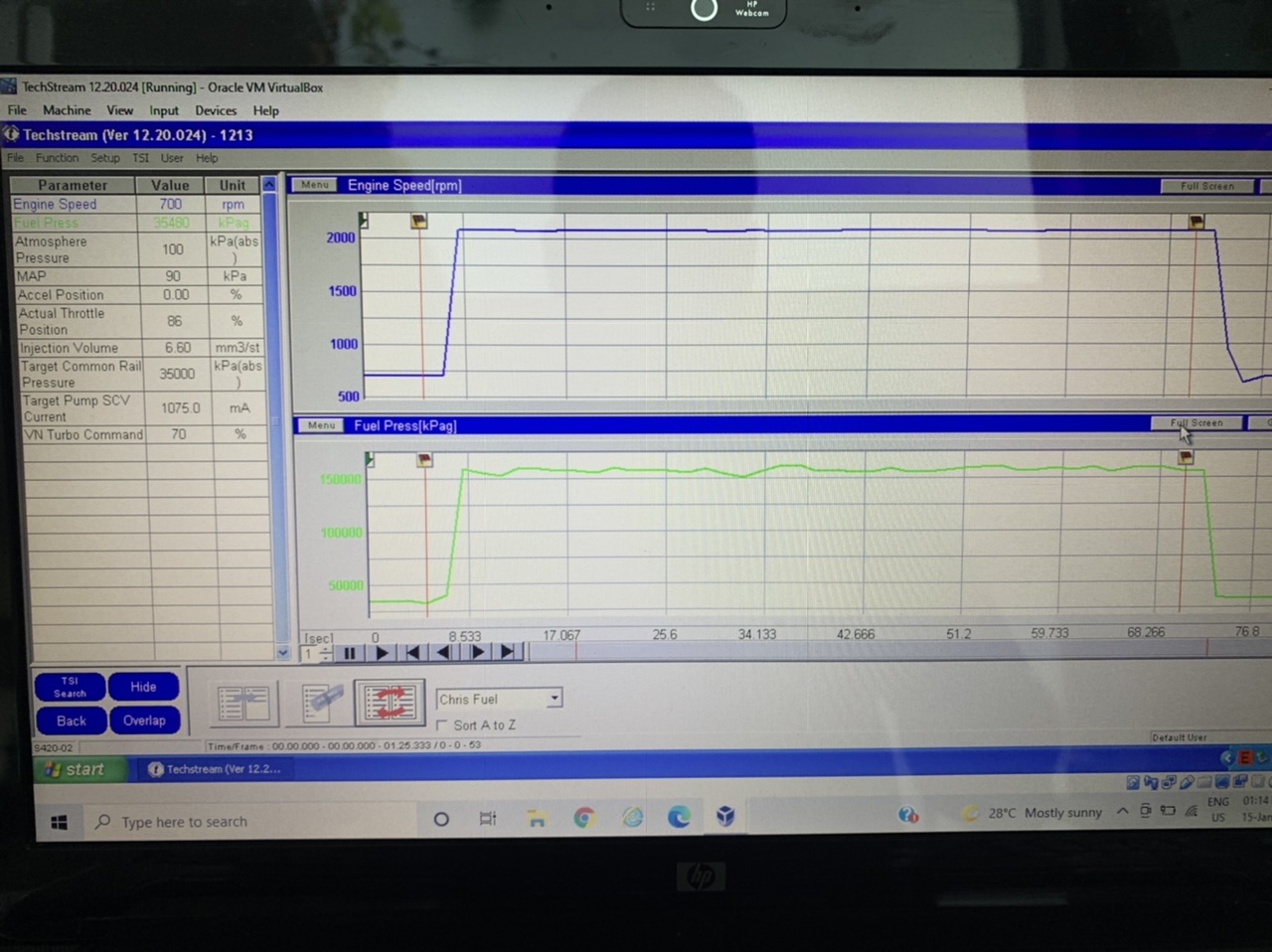Open VirtualBox File menu
Viewport: 1272px width, 952px height.
pos(17,110)
